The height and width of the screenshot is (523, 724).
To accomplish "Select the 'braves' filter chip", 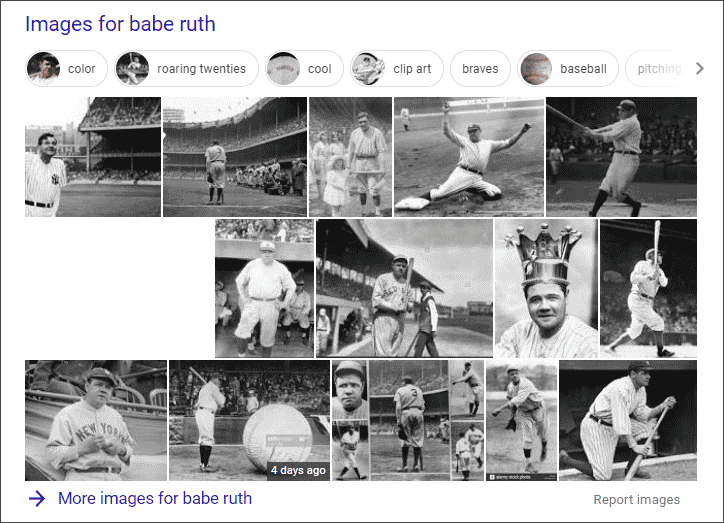I will (480, 68).
